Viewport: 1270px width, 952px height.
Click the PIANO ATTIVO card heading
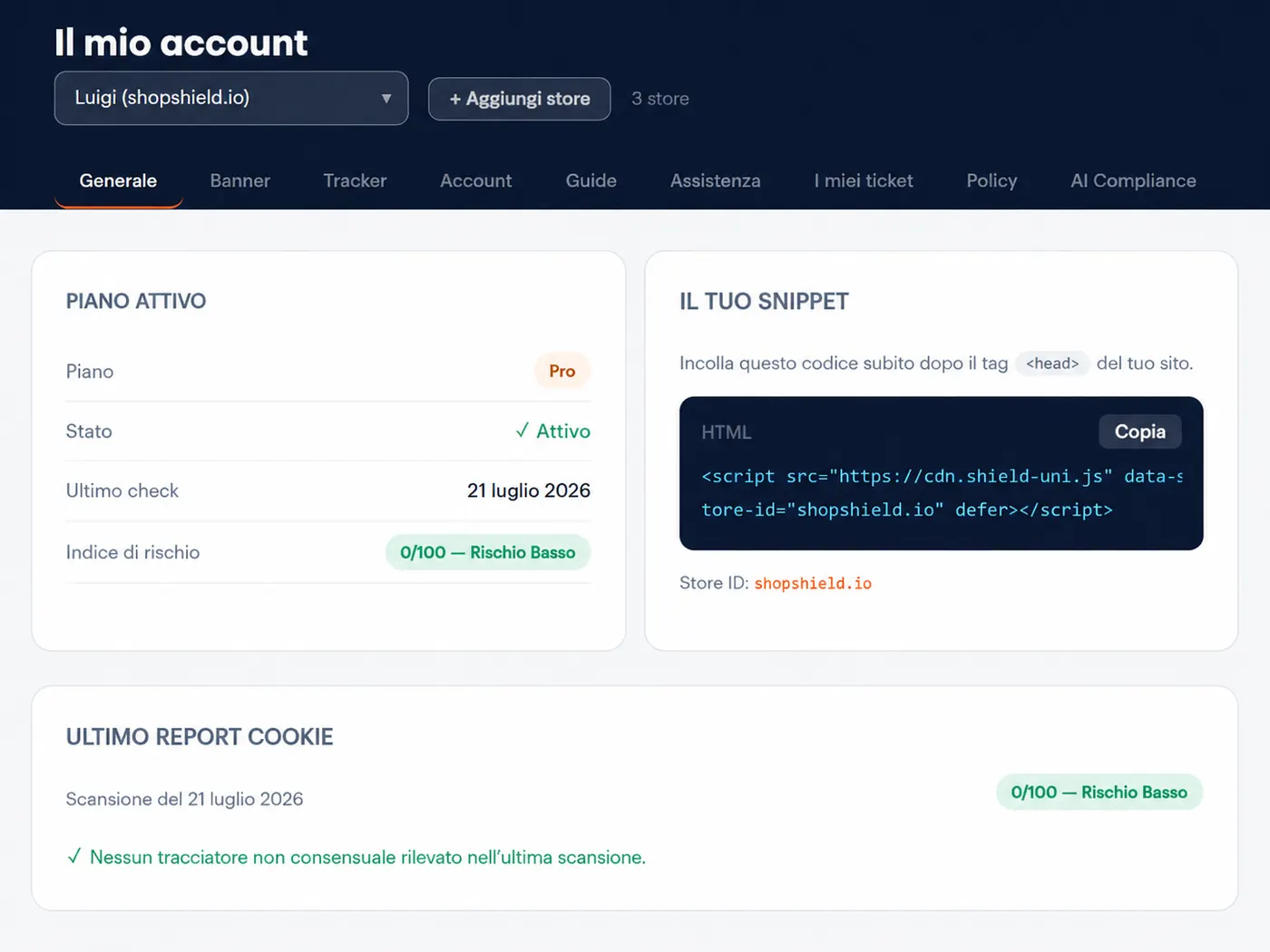tap(136, 301)
